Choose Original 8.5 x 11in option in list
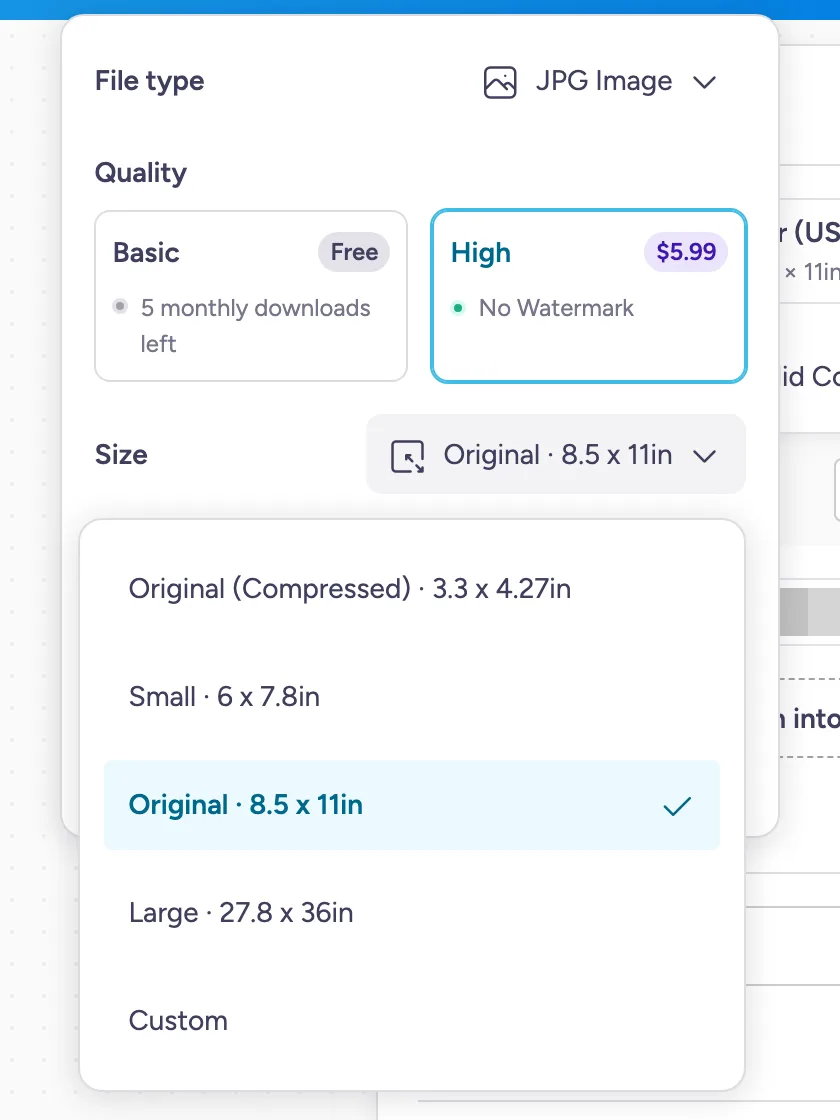This screenshot has width=840, height=1120. click(411, 805)
